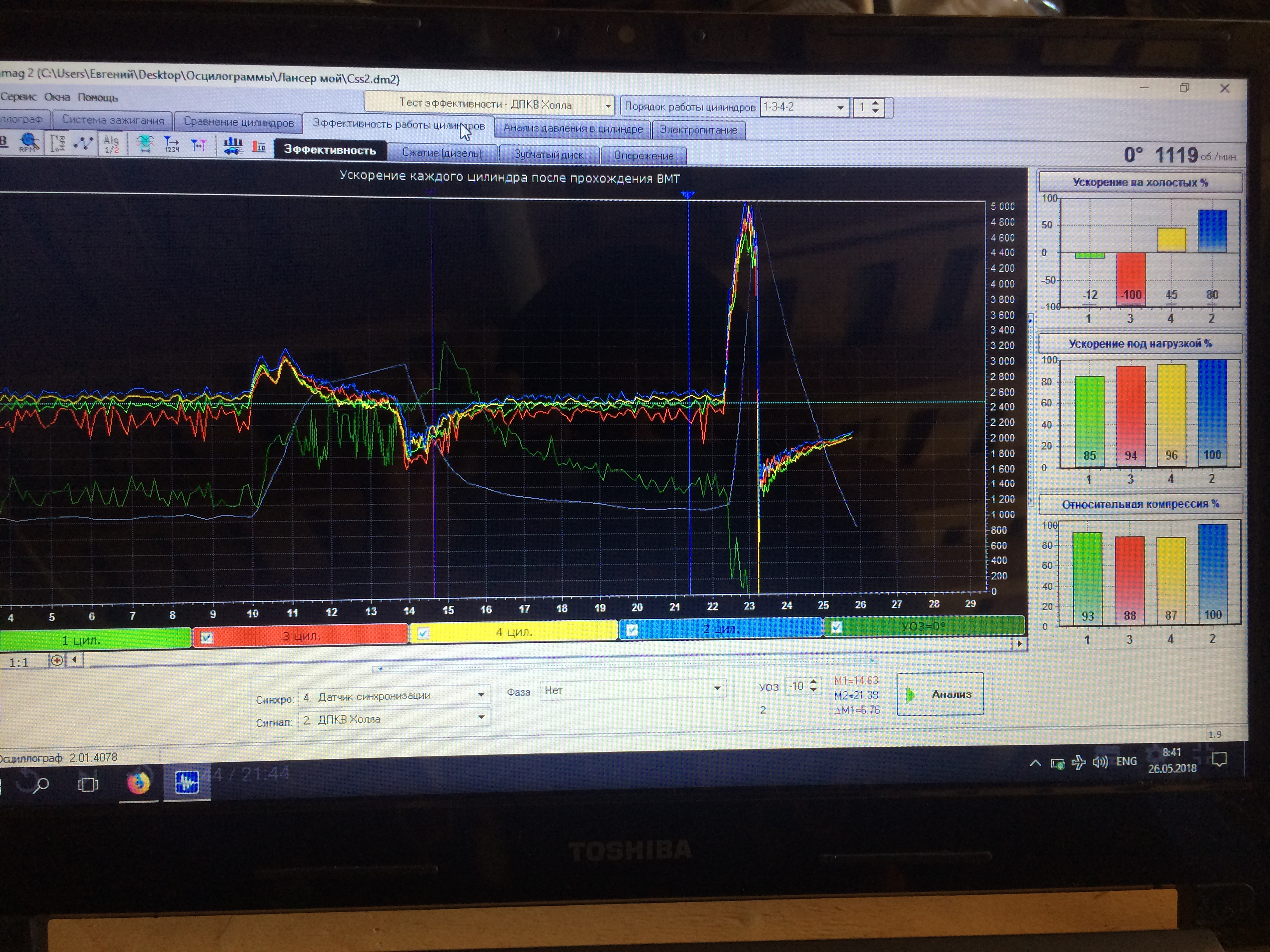This screenshot has height=952, width=1270.
Task: Click the blue M2=21.39 marker value
Action: pyautogui.click(x=856, y=695)
